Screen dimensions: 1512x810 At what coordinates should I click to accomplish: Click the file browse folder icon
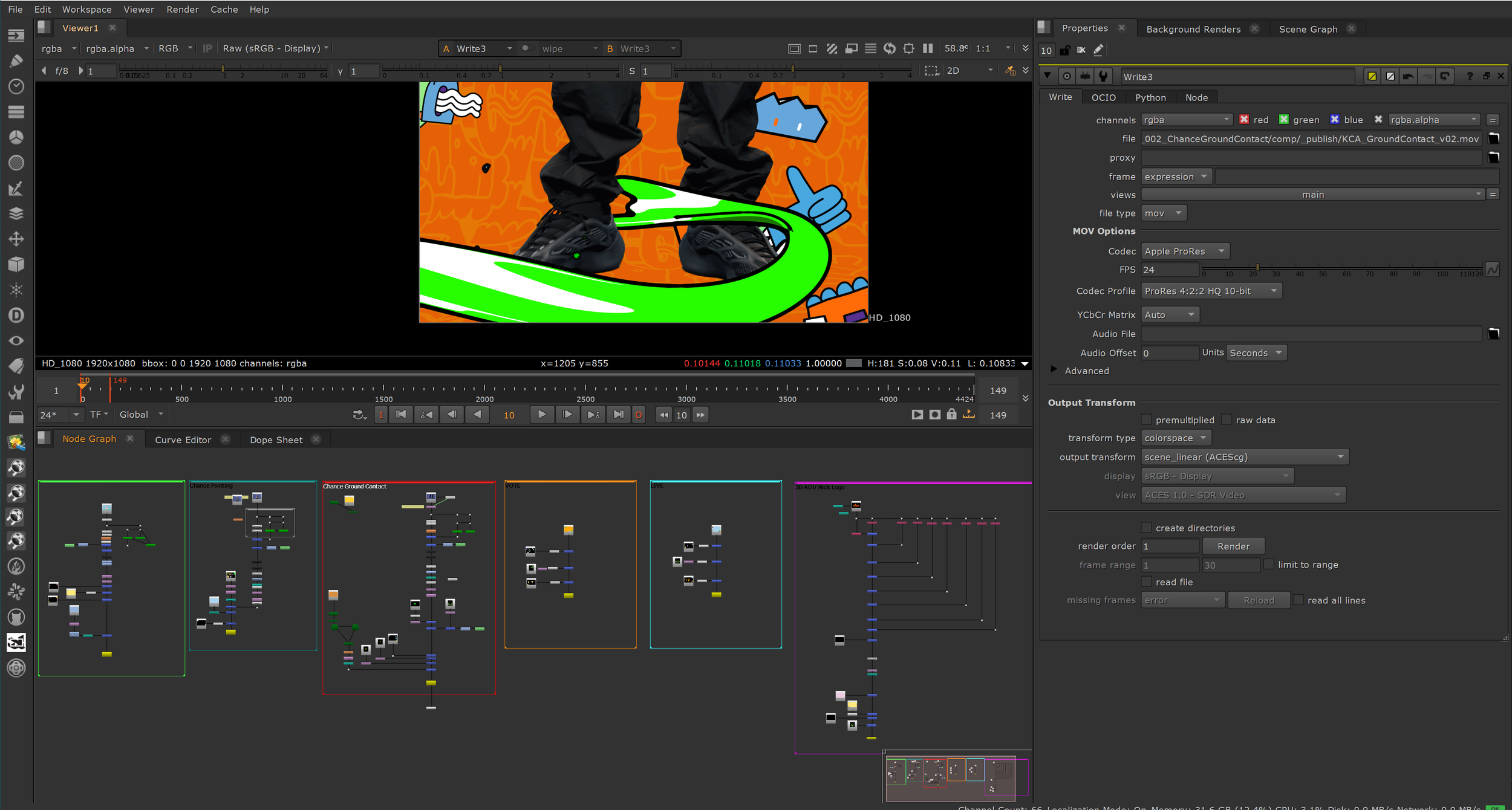pyautogui.click(x=1493, y=138)
